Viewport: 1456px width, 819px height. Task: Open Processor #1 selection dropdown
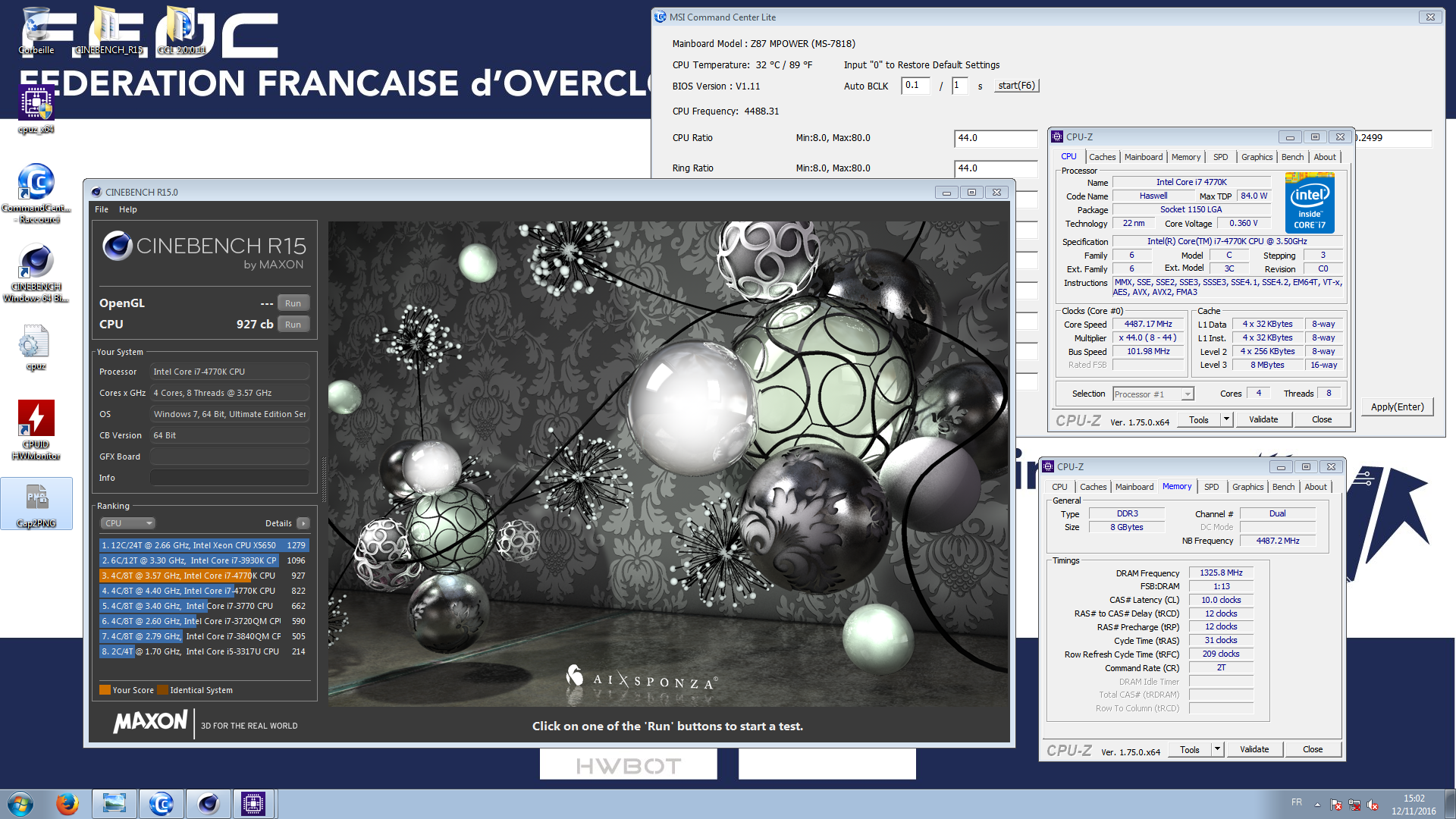(x=1153, y=394)
